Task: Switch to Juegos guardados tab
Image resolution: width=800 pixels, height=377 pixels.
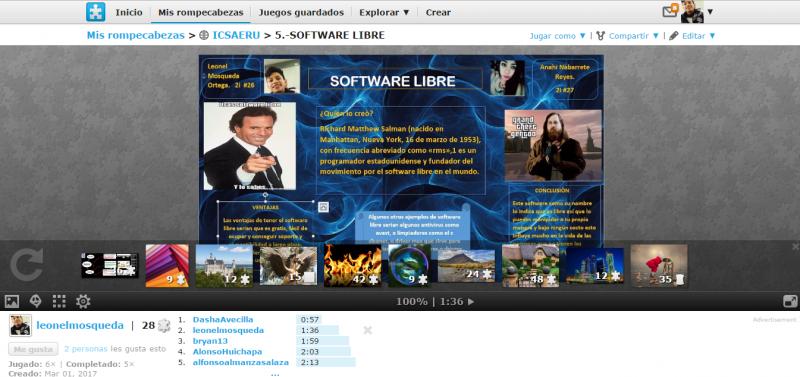Action: point(301,12)
